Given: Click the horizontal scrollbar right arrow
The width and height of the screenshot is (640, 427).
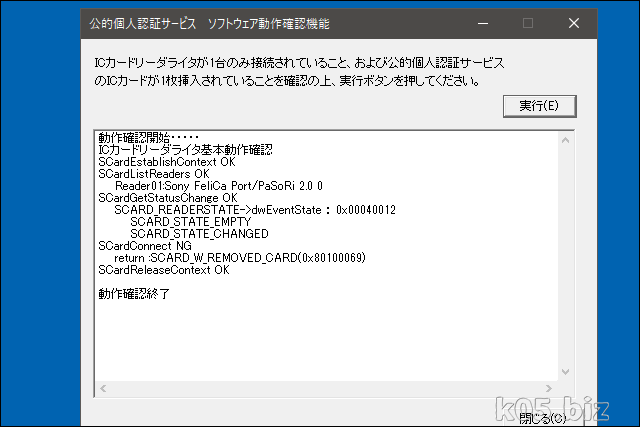Looking at the screenshot, I should [549, 389].
